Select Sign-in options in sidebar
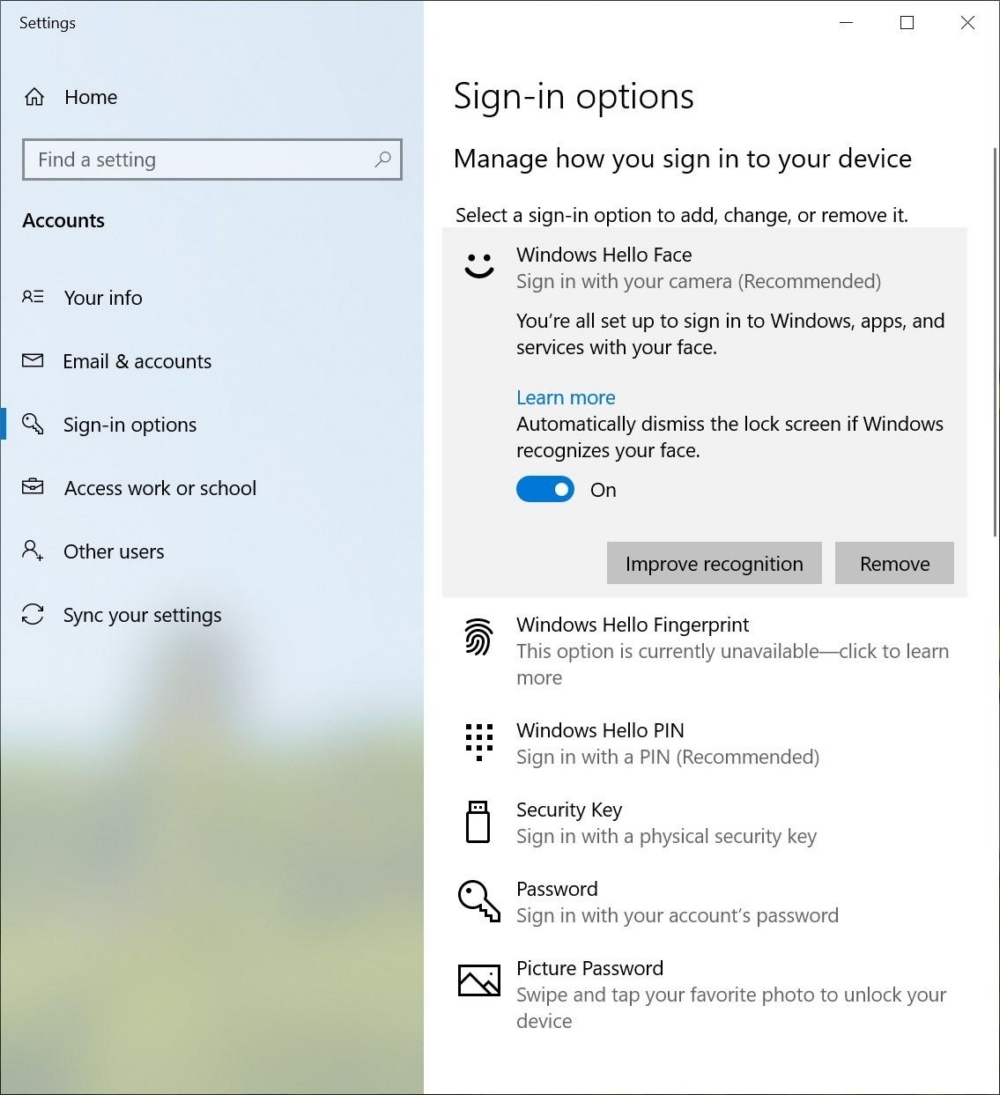The image size is (1000, 1095). (212, 425)
